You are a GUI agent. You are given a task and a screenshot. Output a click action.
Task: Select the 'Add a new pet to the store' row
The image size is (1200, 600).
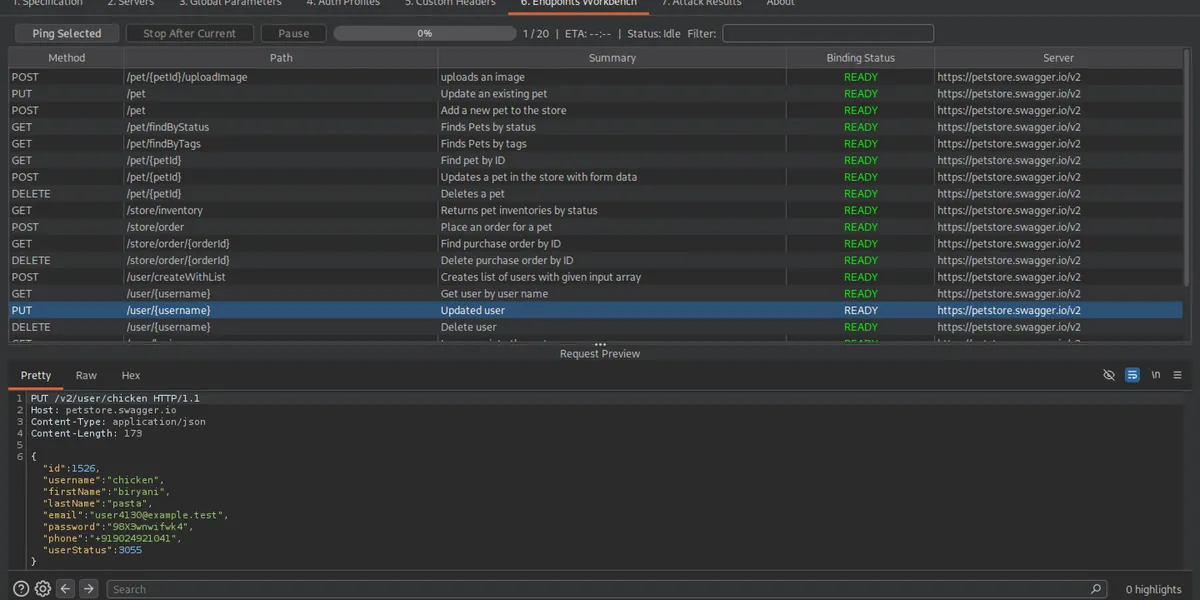(x=596, y=110)
